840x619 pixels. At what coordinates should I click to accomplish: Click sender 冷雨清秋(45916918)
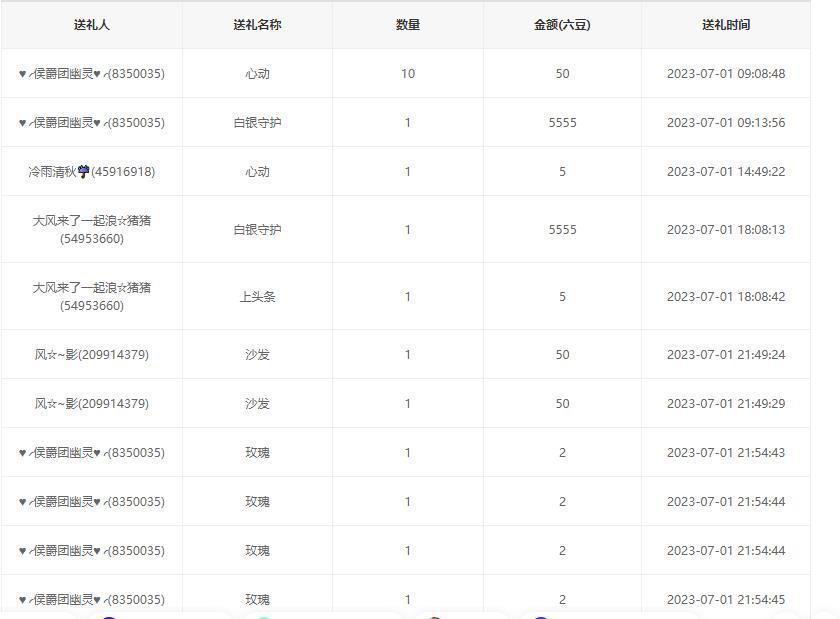tap(92, 171)
